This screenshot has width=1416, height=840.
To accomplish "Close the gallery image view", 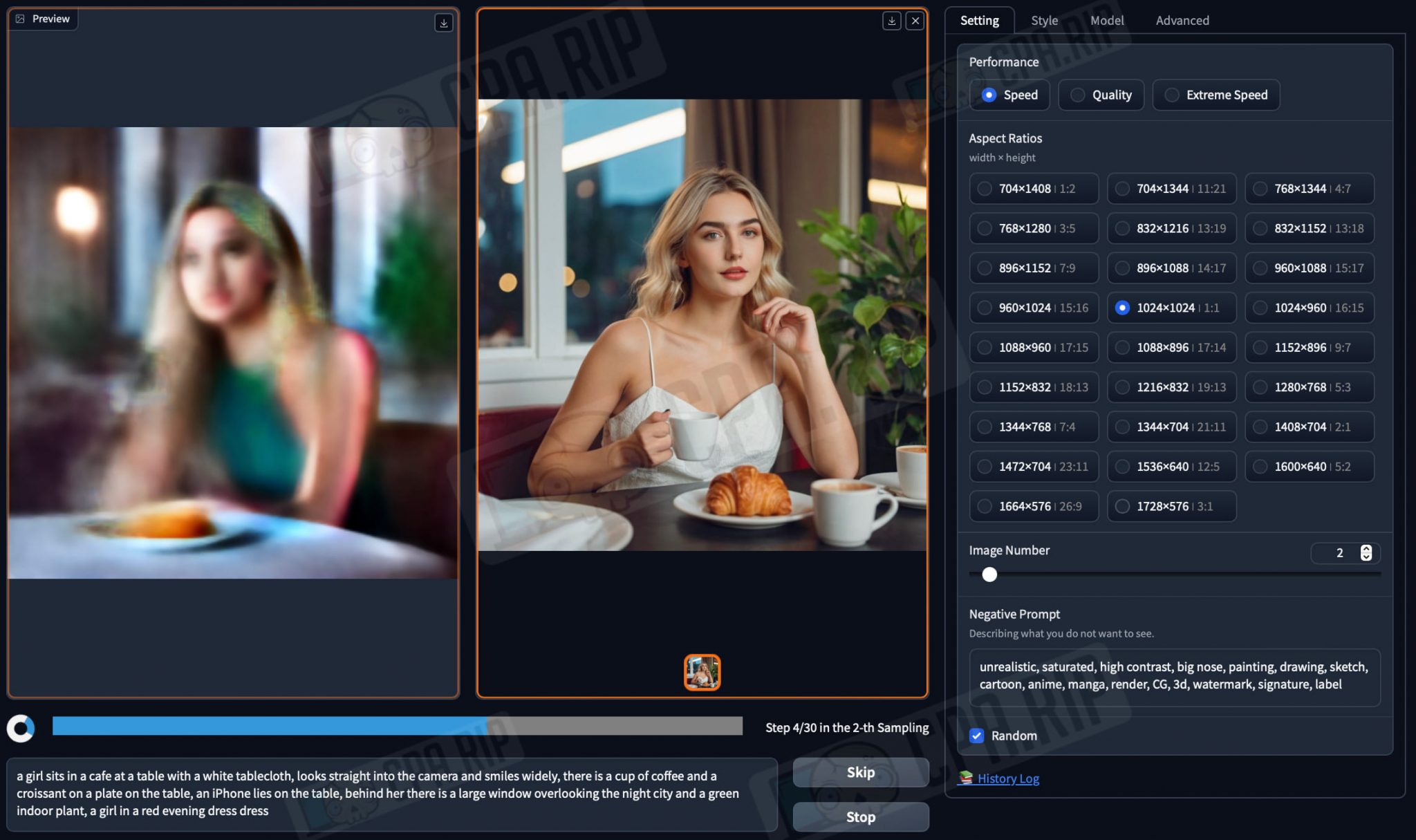I will pos(915,21).
